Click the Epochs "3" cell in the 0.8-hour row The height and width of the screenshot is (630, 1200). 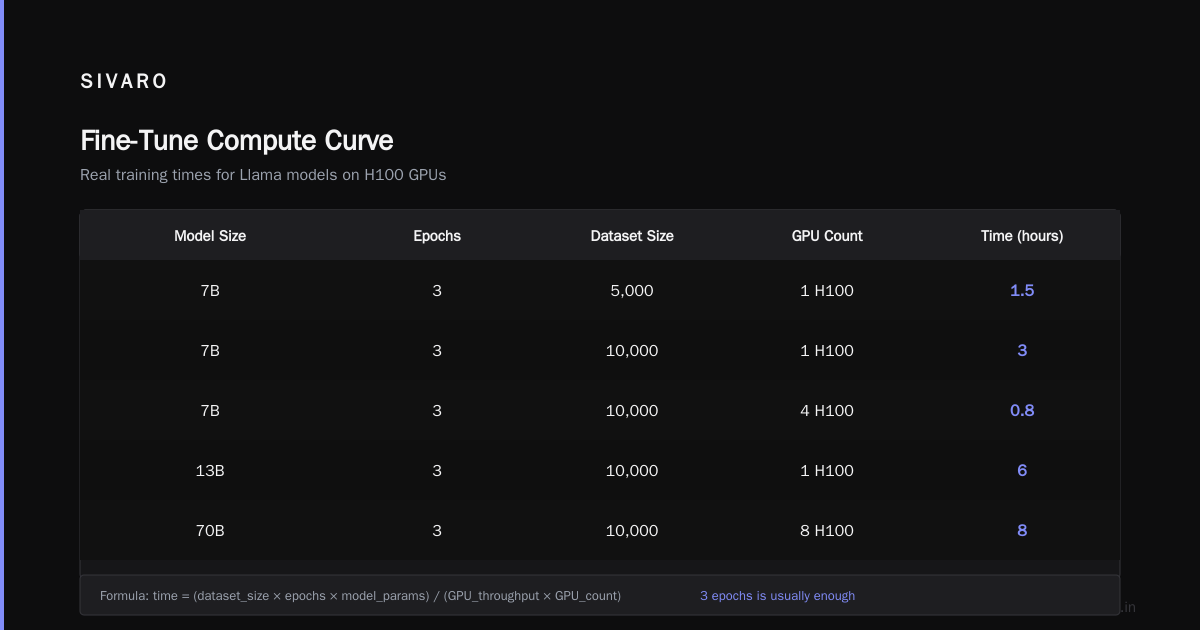coord(437,411)
